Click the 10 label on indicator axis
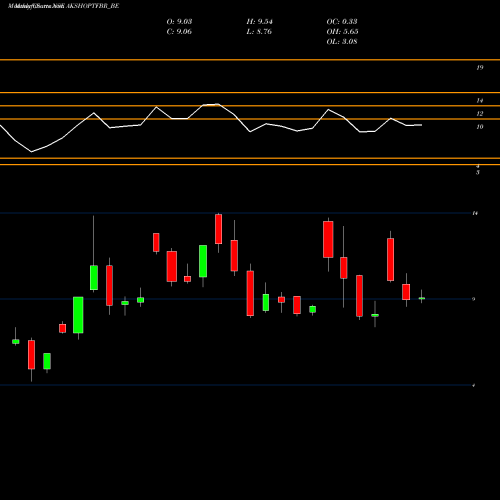Viewport: 500px width, 500px height. [480, 127]
